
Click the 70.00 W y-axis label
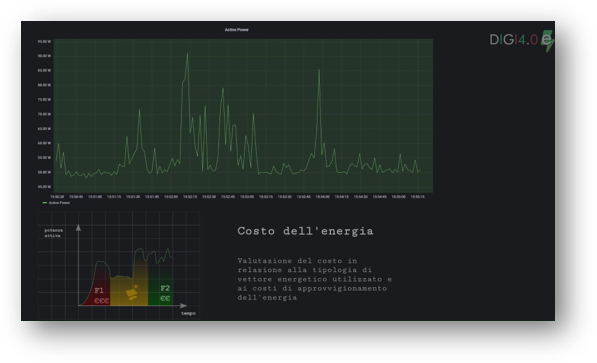point(44,114)
